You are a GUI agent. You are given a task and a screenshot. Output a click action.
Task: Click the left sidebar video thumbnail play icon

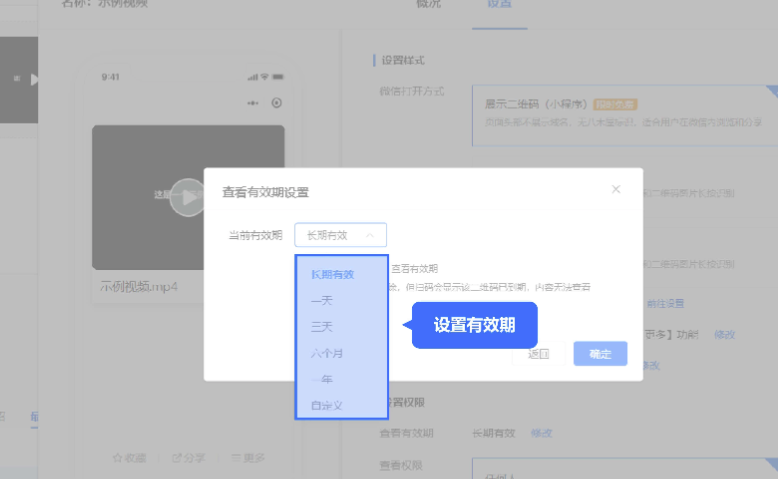[x=33, y=79]
